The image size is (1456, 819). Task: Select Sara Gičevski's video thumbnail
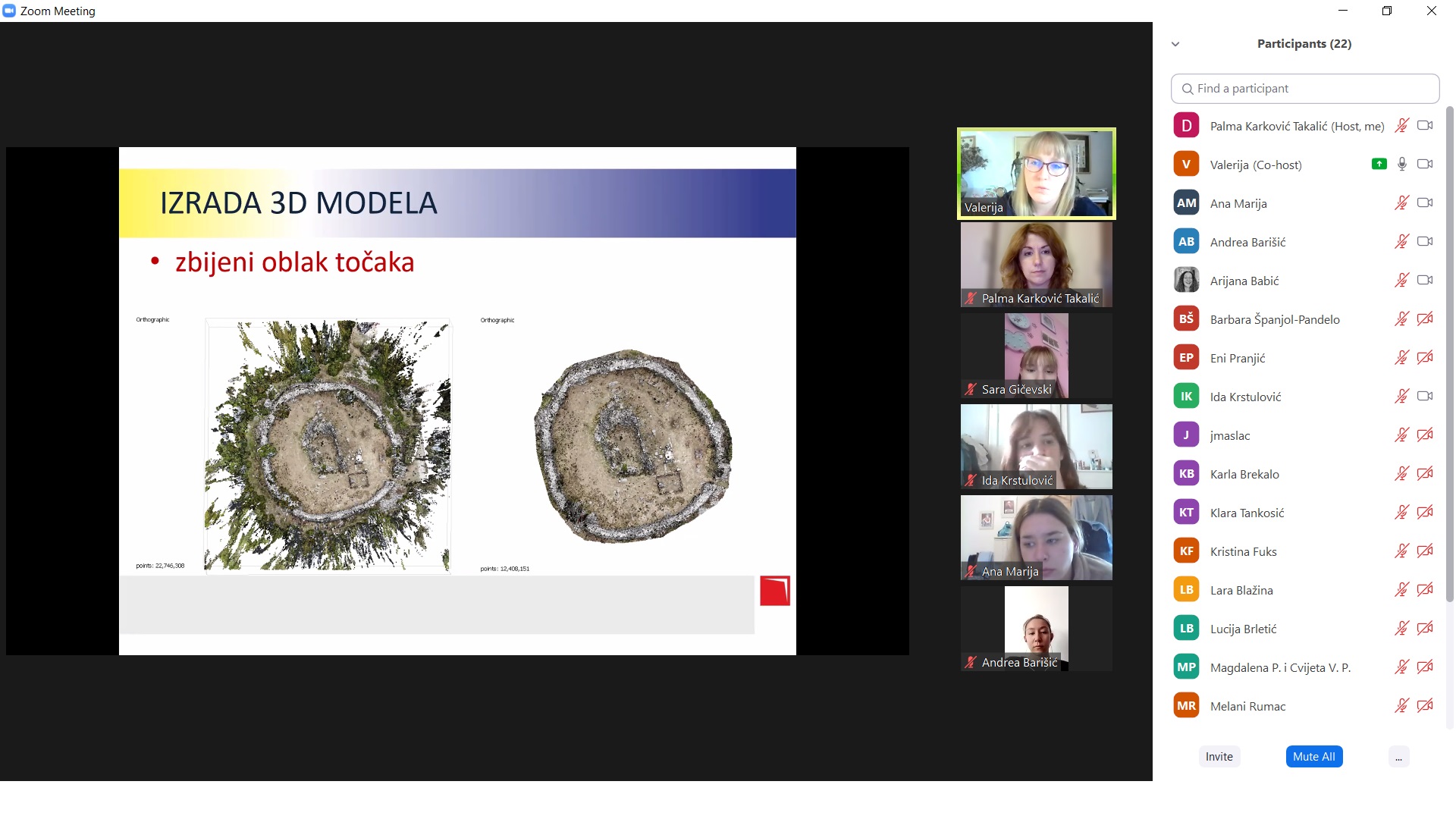coord(1036,356)
